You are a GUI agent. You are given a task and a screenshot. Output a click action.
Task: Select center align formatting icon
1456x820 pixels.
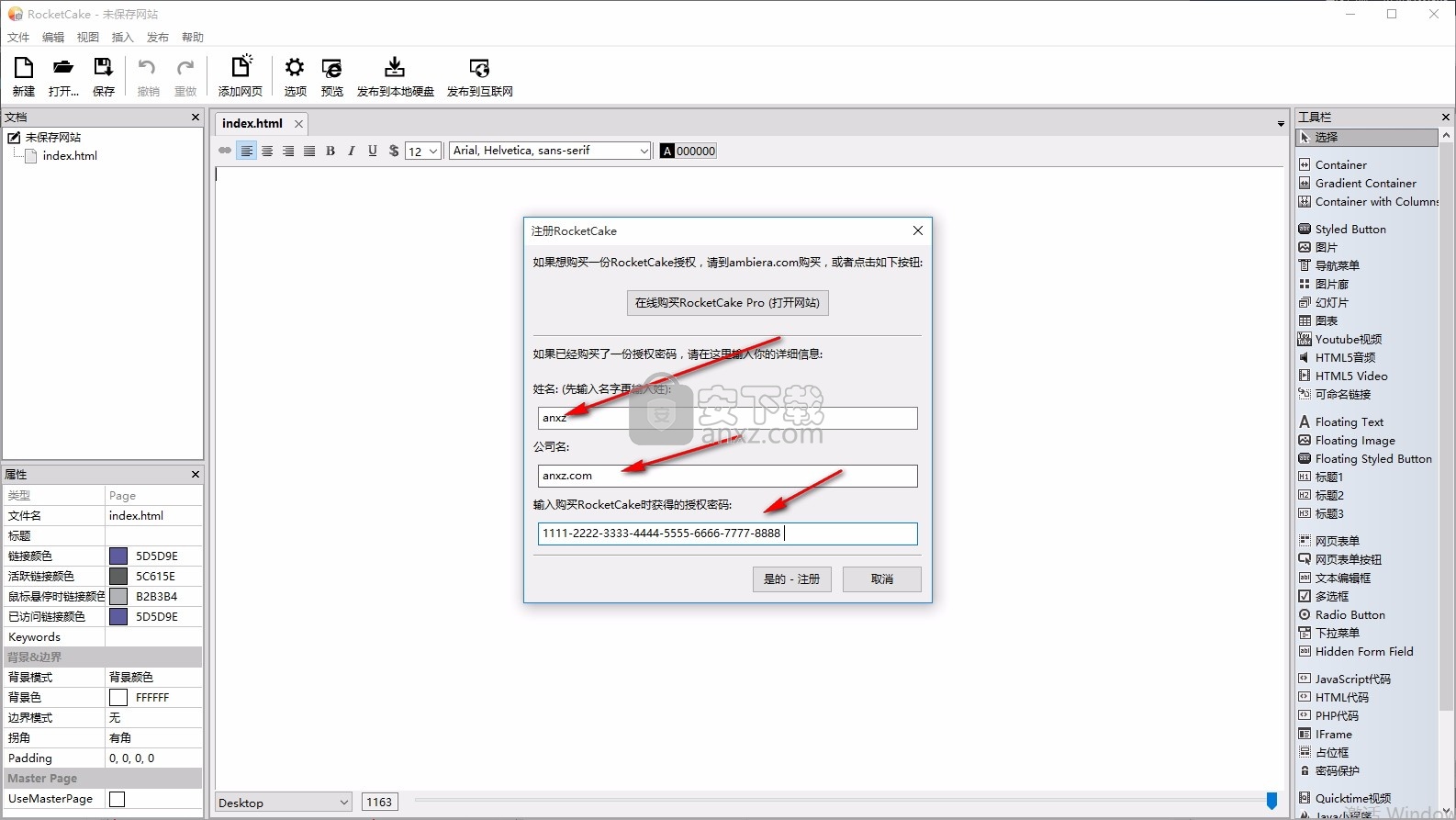(267, 151)
